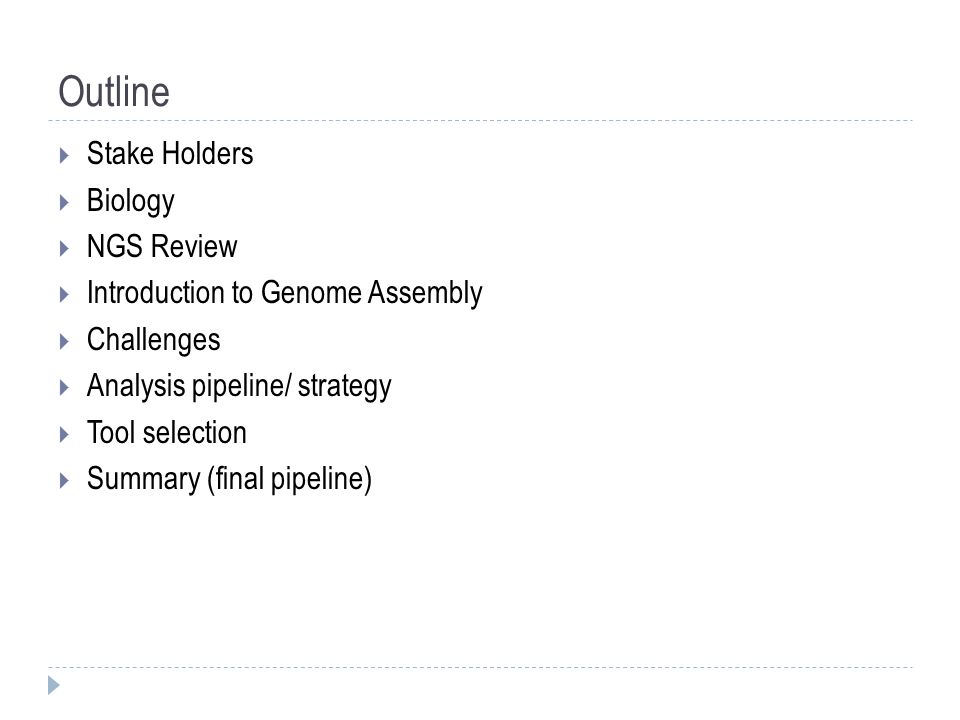Click the Outline slide title
The height and width of the screenshot is (720, 960).
coord(114,92)
